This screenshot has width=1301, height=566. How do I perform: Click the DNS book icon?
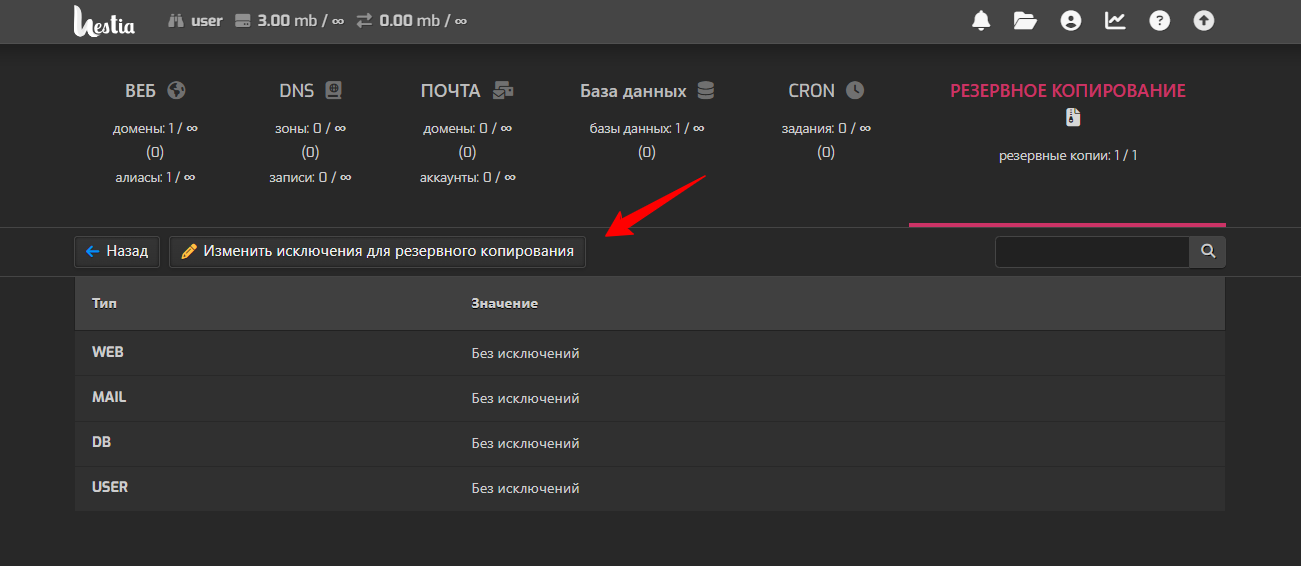point(333,90)
